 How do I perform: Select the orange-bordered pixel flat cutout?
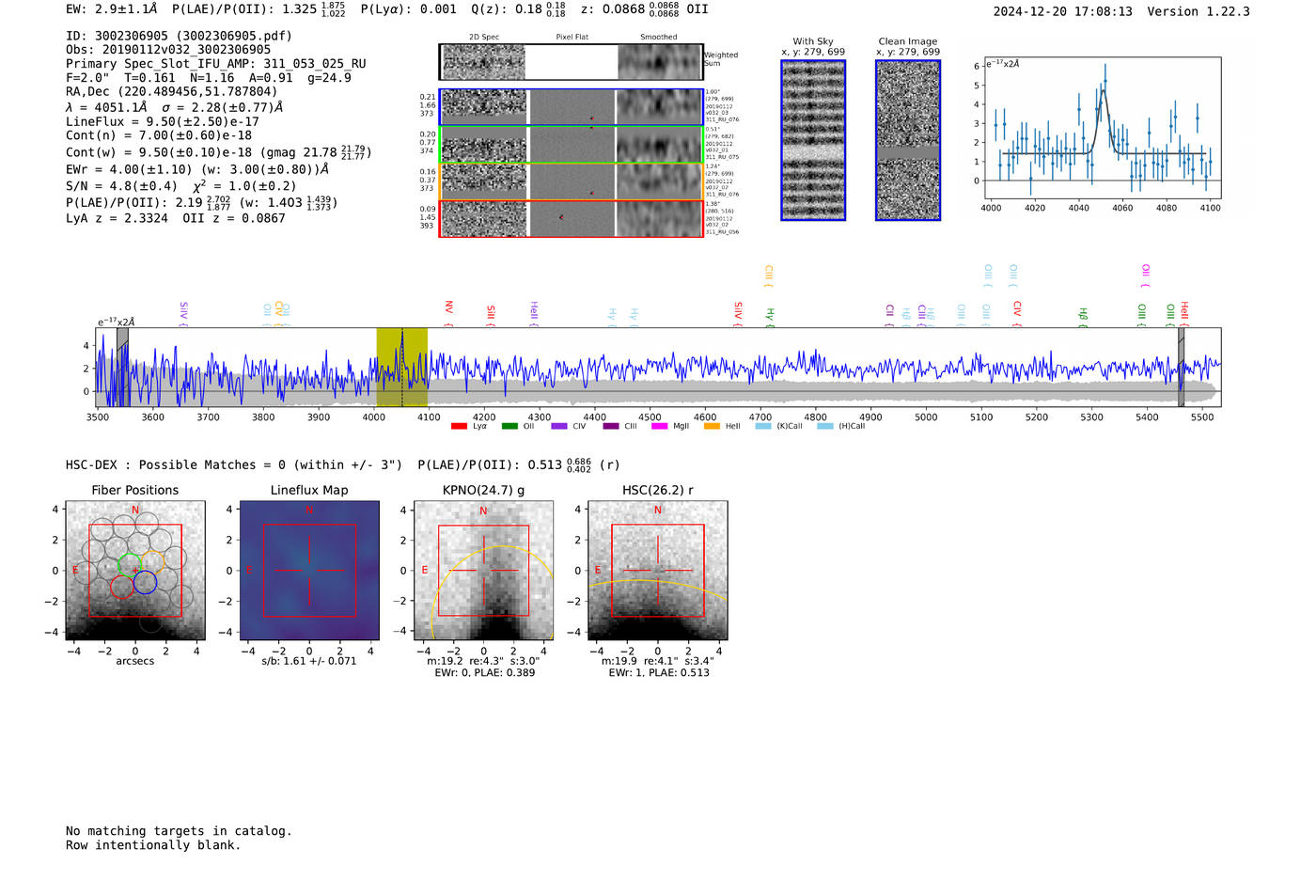click(x=572, y=181)
